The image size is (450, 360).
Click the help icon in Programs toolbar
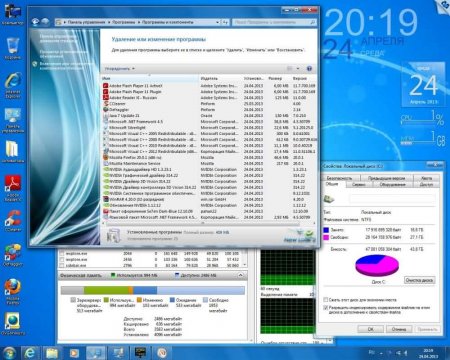pos(309,68)
